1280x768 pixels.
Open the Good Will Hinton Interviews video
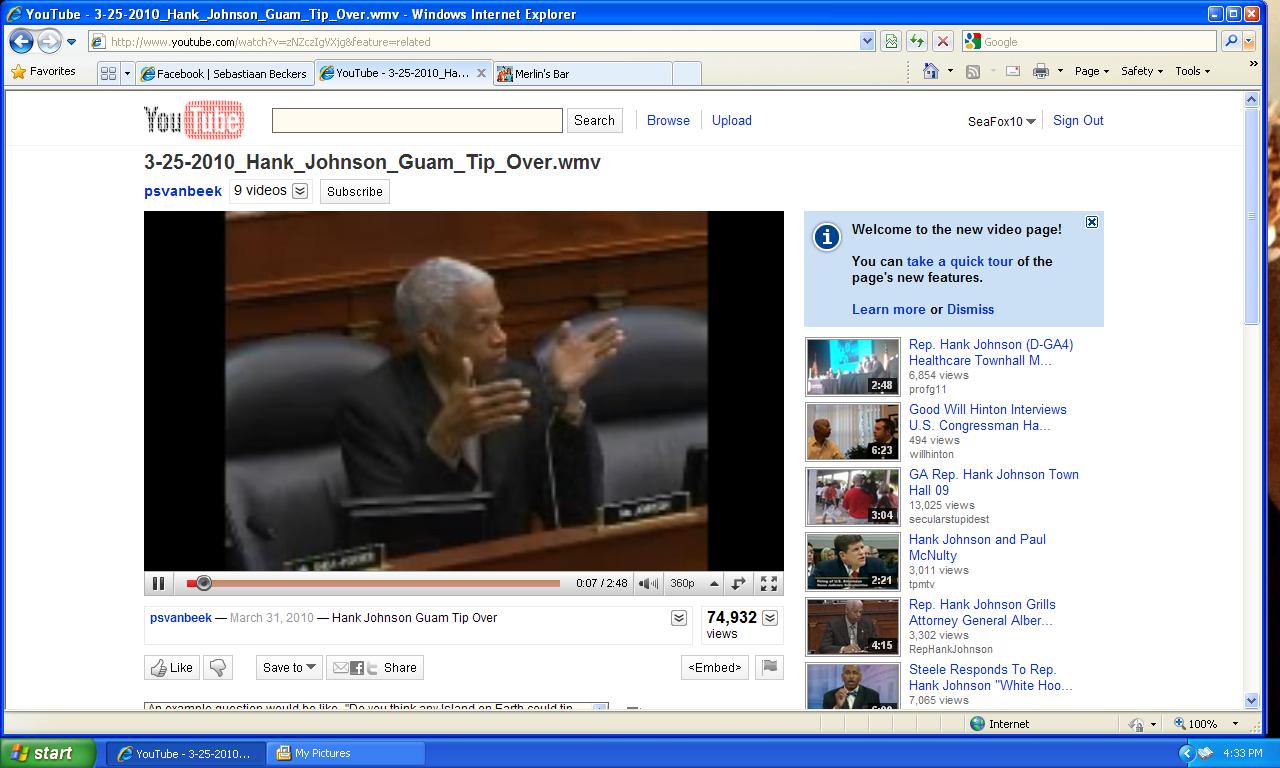(987, 417)
